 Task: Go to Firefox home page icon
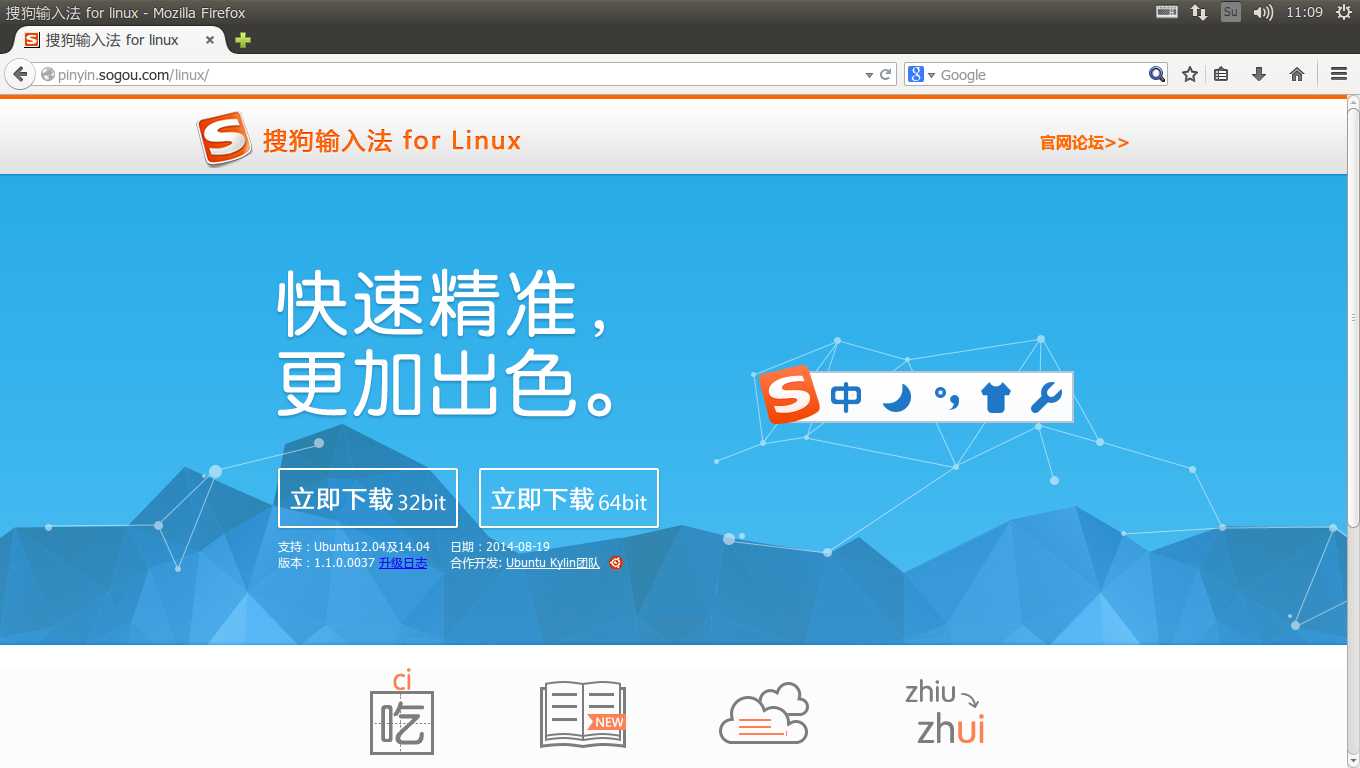tap(1297, 74)
